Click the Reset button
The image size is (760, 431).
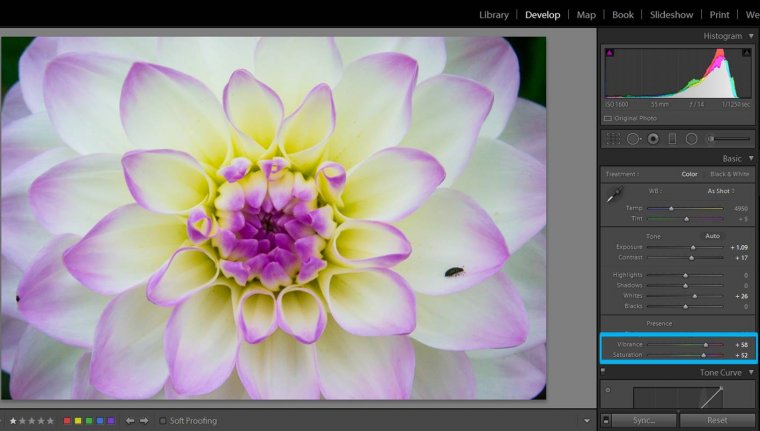pos(717,420)
